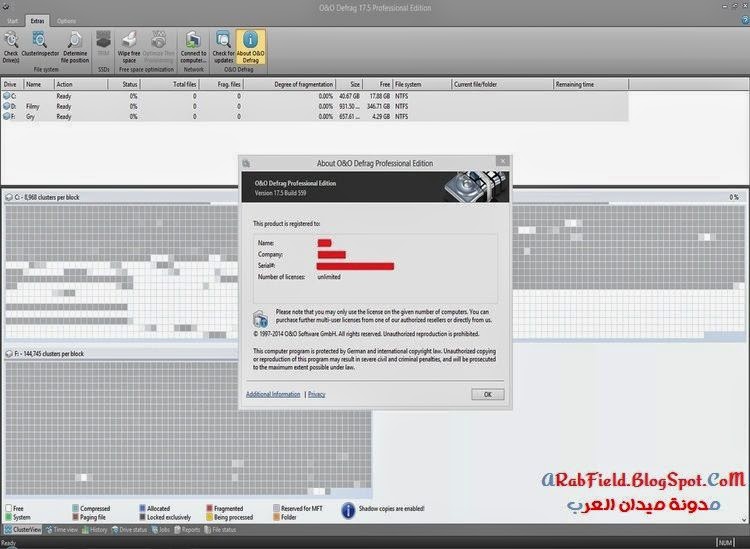Click the Free legend color box

coord(9,508)
